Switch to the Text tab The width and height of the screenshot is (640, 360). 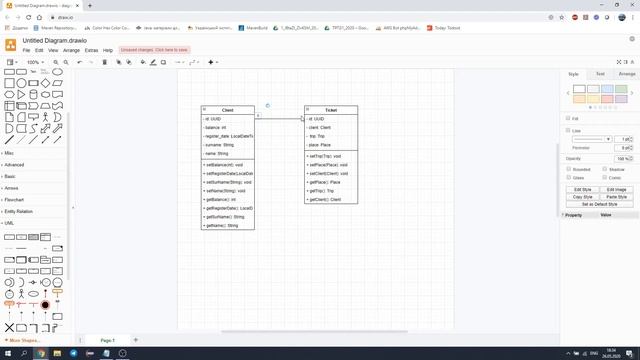coord(600,74)
